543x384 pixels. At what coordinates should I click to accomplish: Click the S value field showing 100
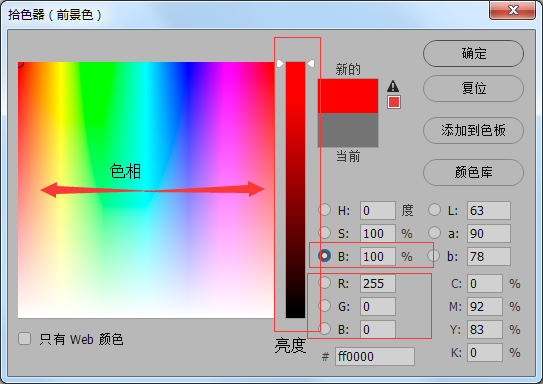[377, 233]
